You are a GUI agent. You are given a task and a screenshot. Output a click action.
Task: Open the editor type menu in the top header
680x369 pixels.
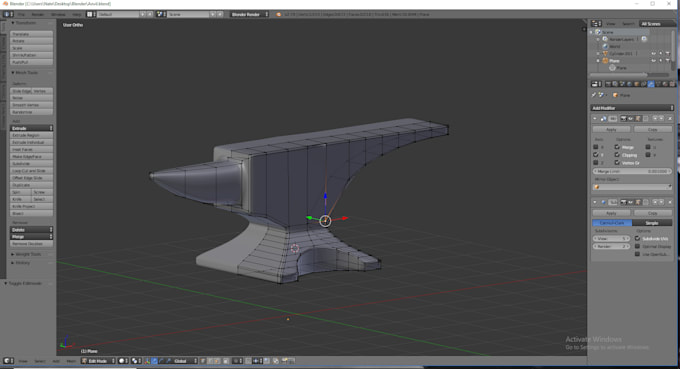tap(8, 14)
